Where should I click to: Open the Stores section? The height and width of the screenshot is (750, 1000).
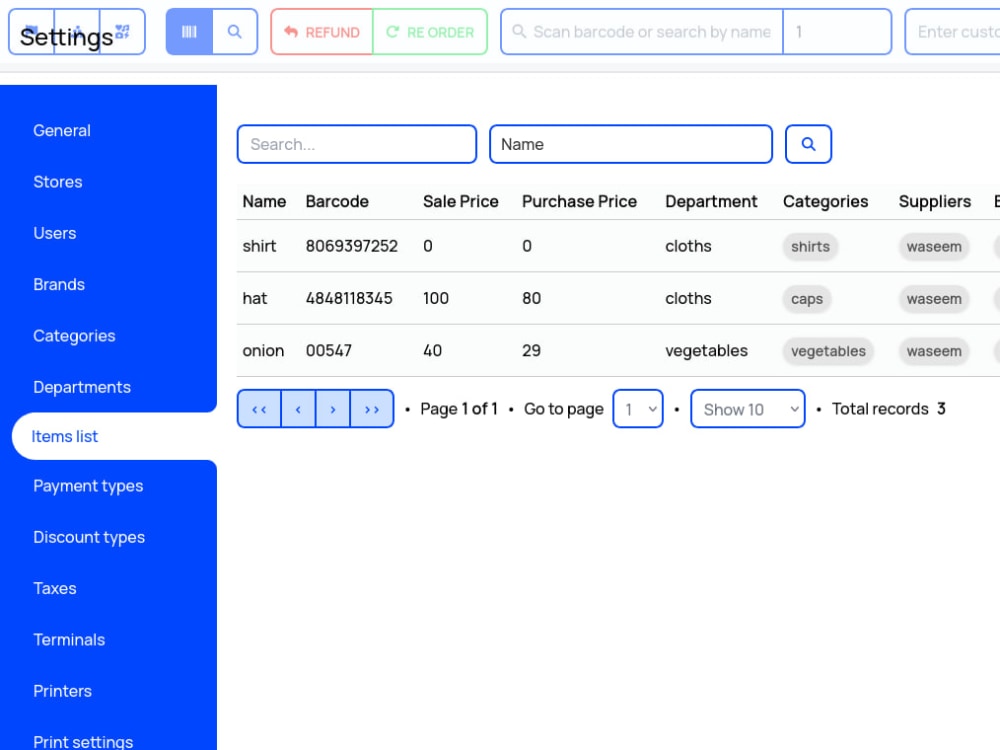tap(57, 182)
